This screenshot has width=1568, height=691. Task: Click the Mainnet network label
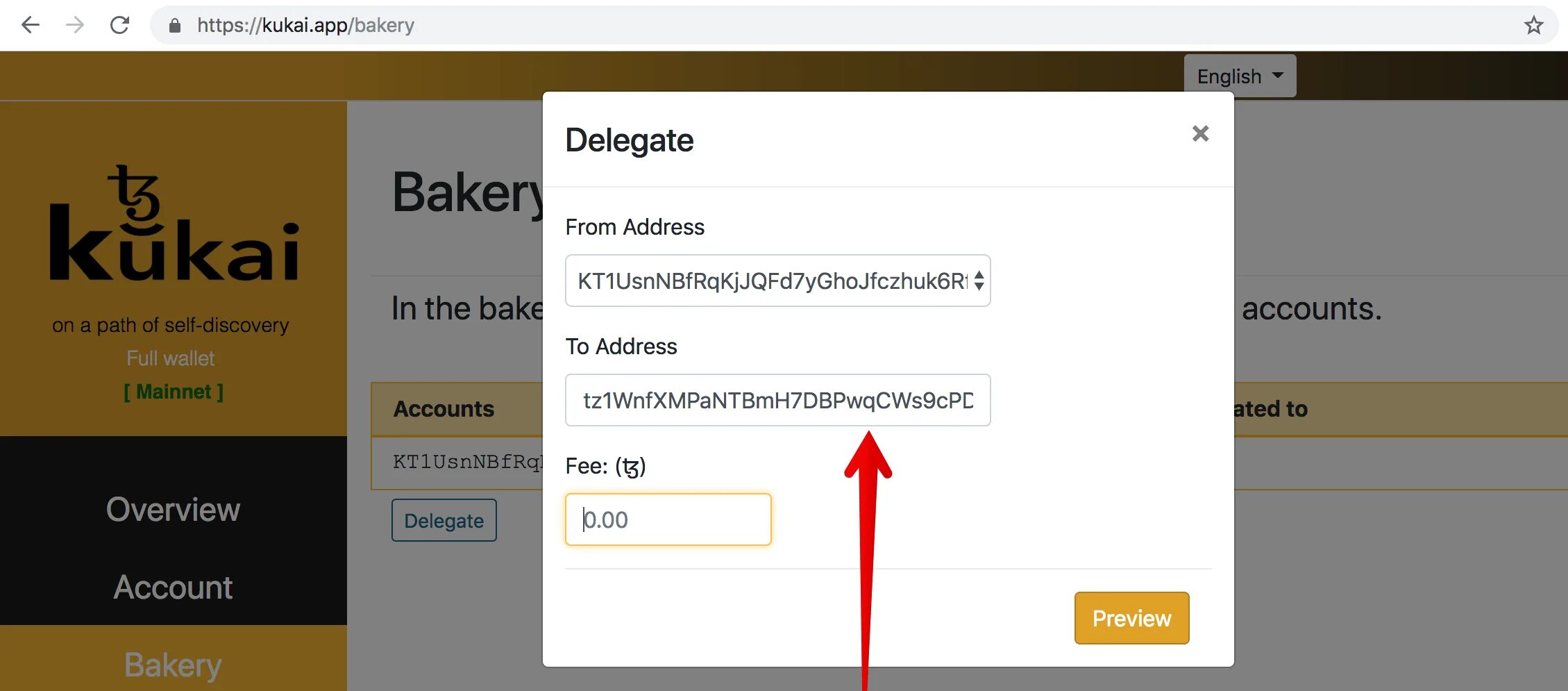click(x=174, y=392)
